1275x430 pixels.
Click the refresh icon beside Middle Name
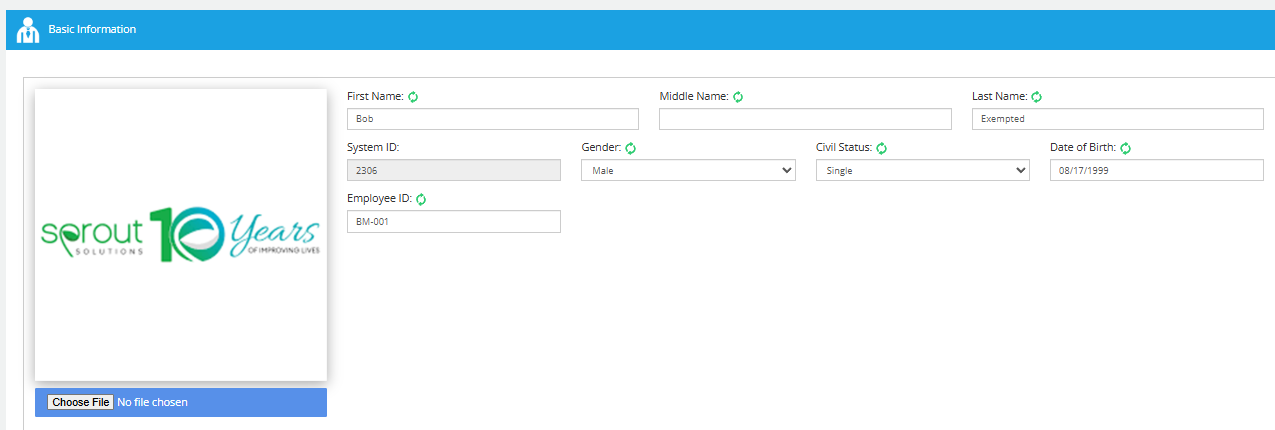738,97
